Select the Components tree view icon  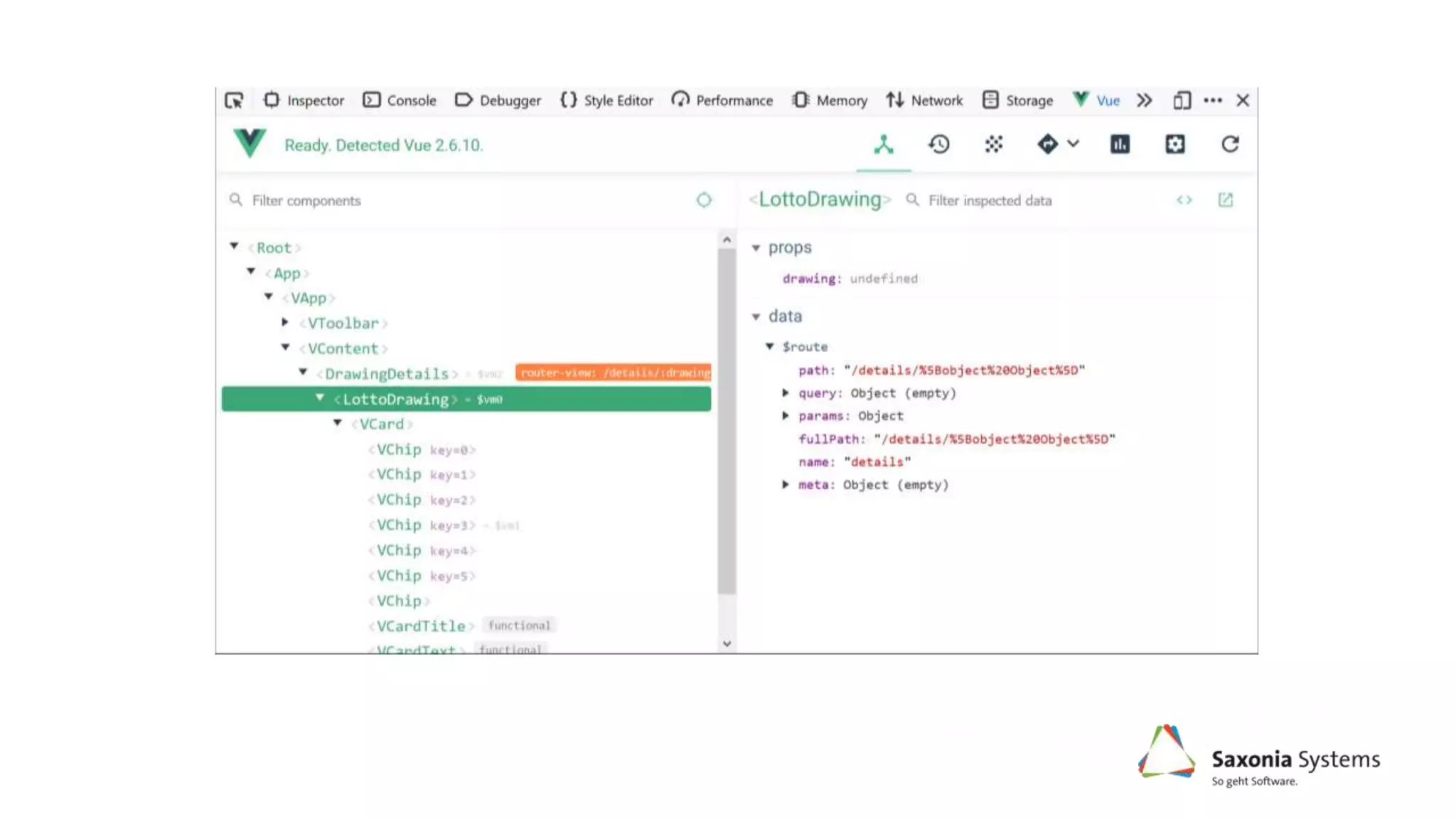click(x=884, y=145)
